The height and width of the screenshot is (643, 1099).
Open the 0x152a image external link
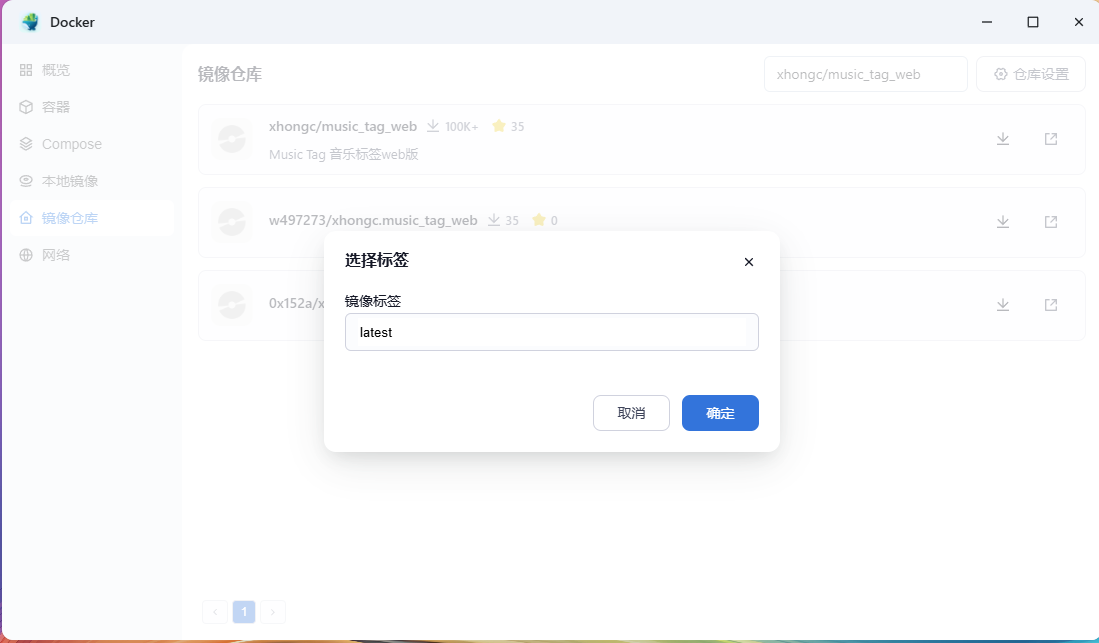(x=1051, y=304)
